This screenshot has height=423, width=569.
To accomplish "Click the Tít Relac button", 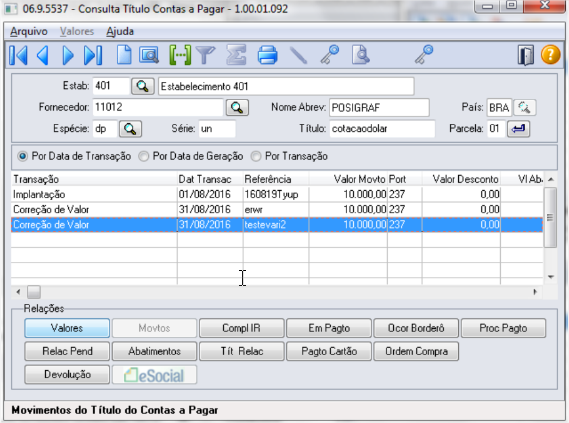I will [242, 352].
